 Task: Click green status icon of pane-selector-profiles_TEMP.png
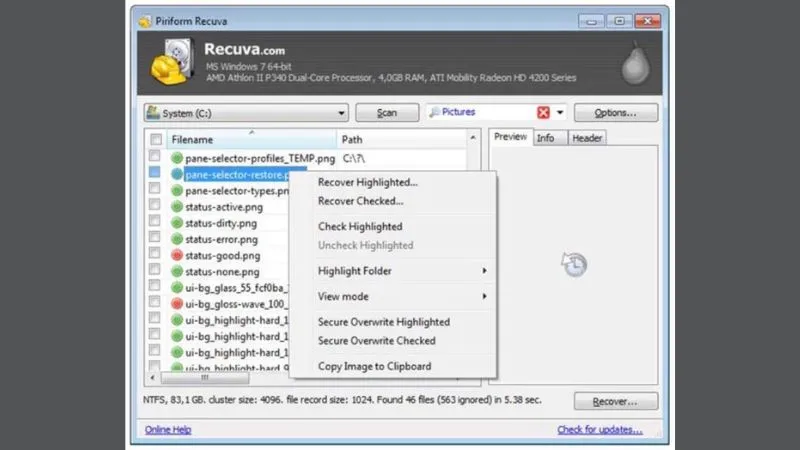(x=177, y=158)
